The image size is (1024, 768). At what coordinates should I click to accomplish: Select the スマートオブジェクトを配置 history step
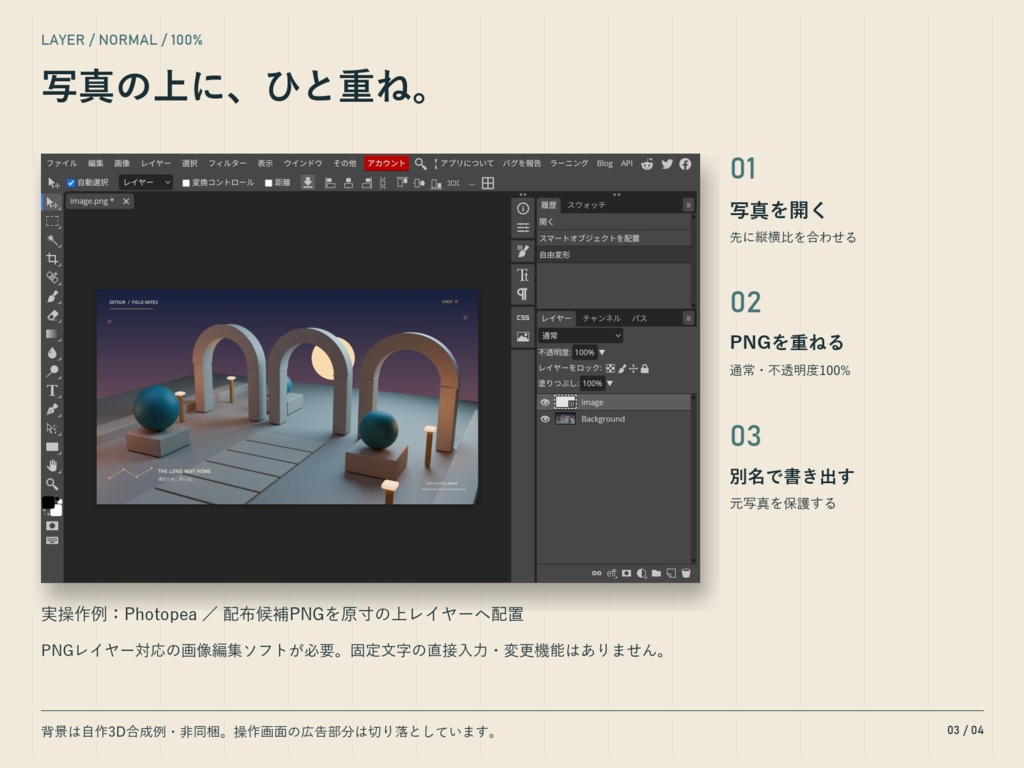tap(614, 238)
